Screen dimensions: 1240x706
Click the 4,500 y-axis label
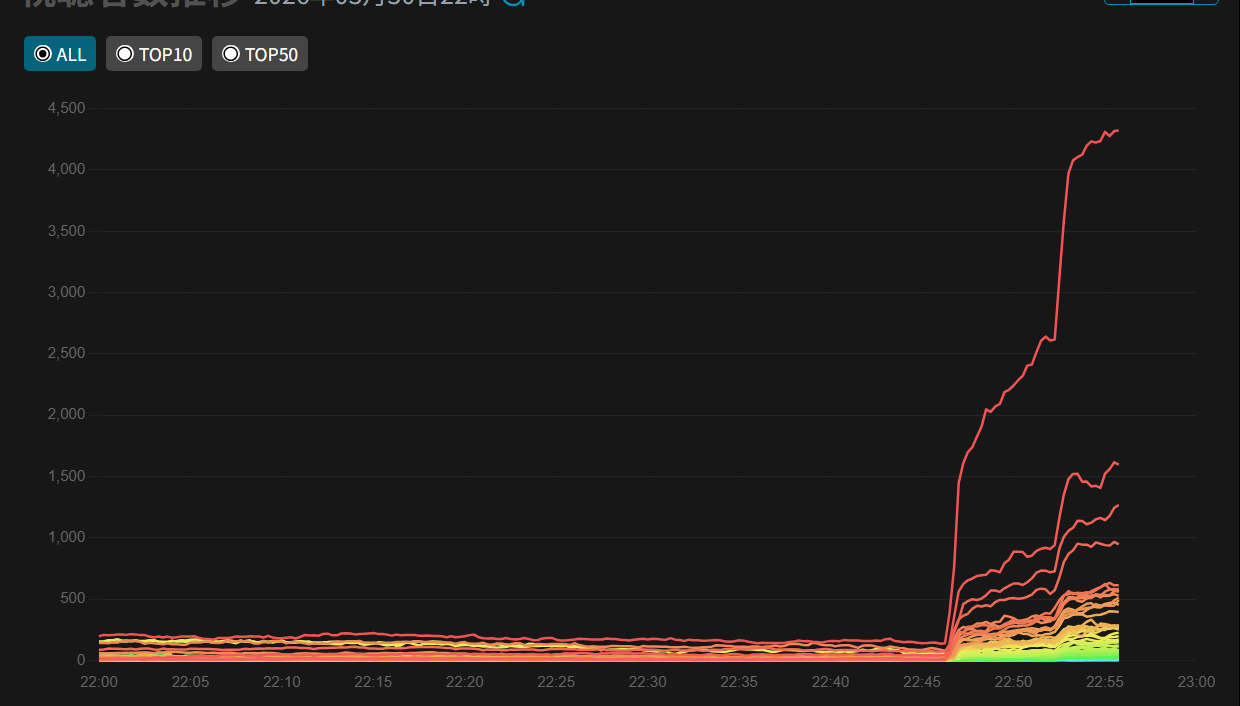point(67,108)
